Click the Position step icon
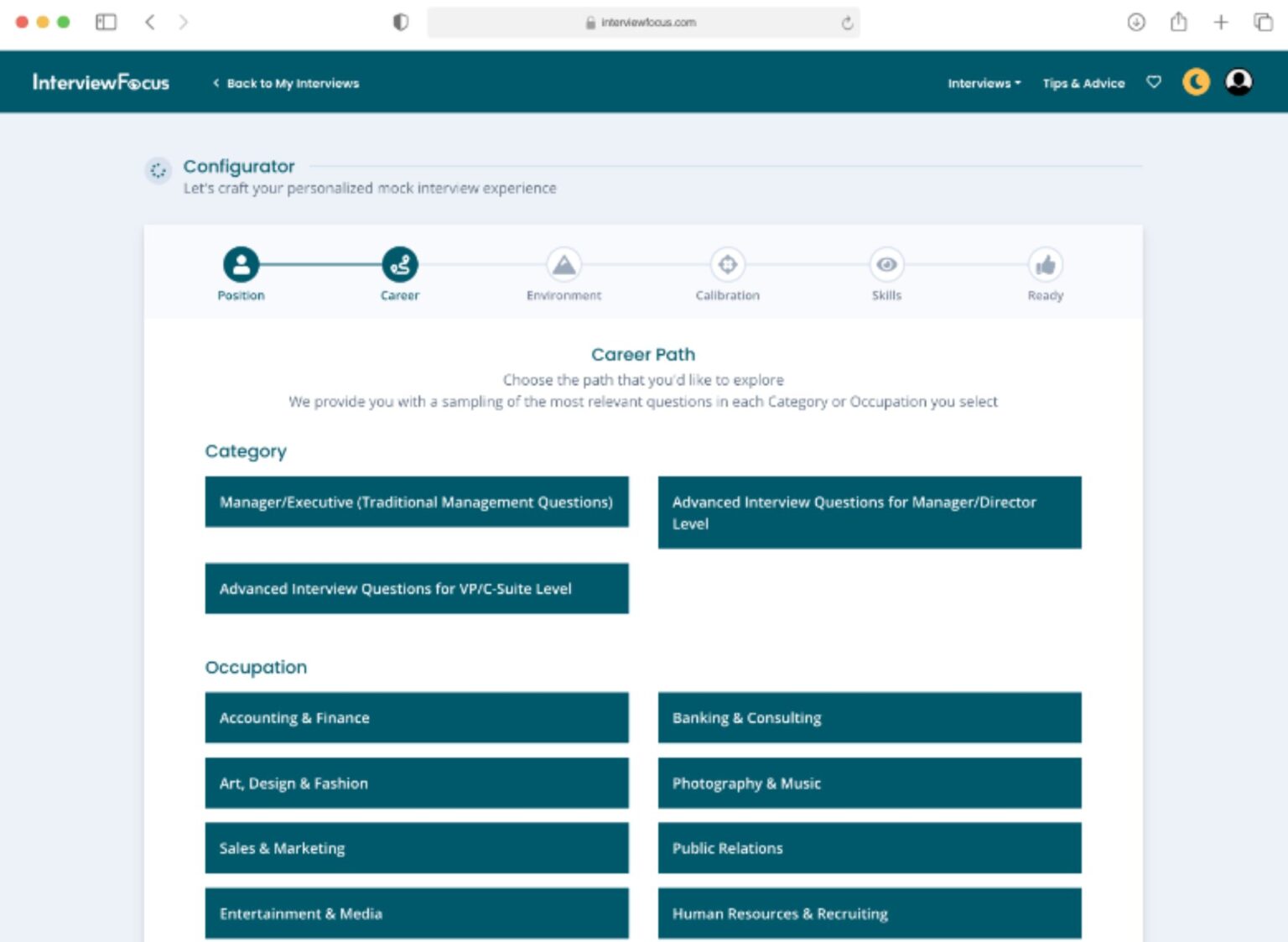 pyautogui.click(x=241, y=264)
